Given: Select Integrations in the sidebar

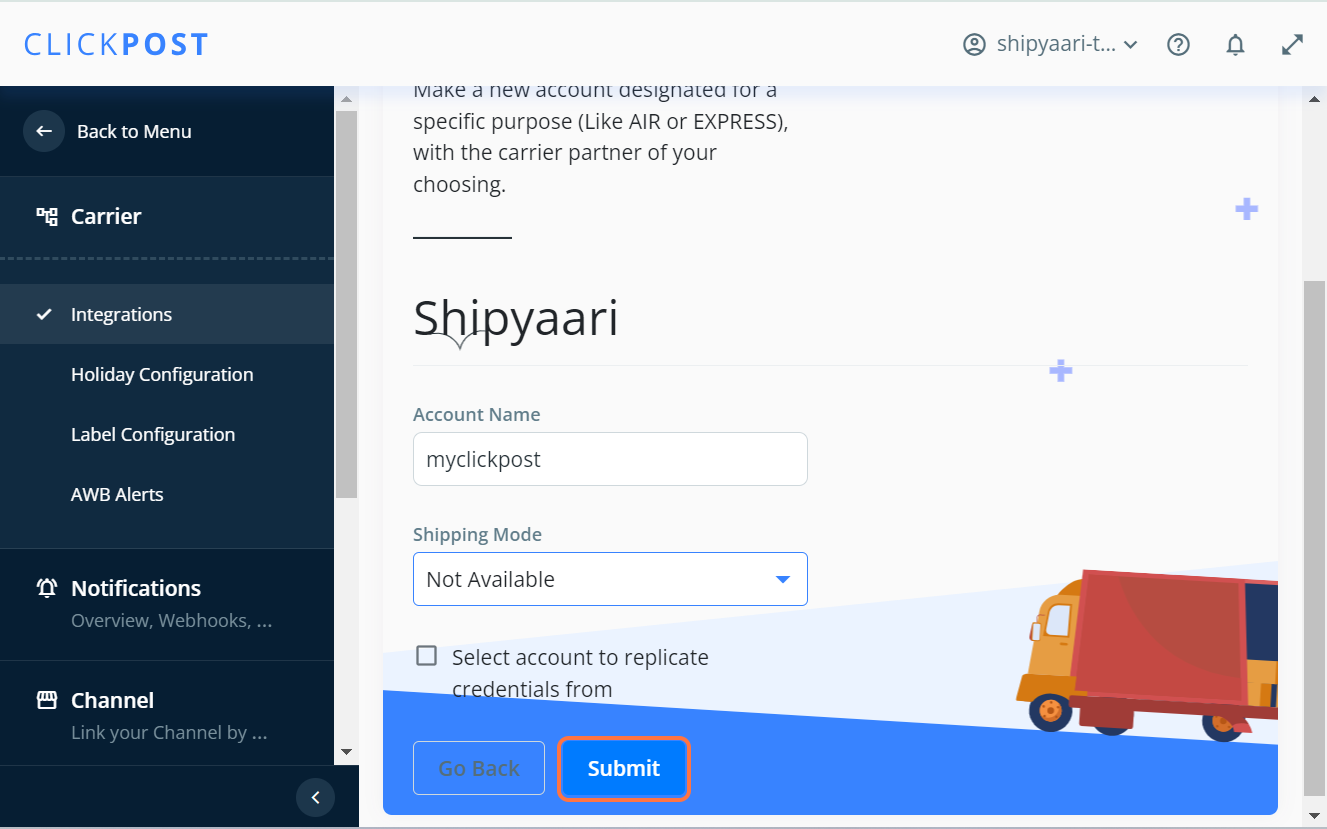Looking at the screenshot, I should click(167, 314).
